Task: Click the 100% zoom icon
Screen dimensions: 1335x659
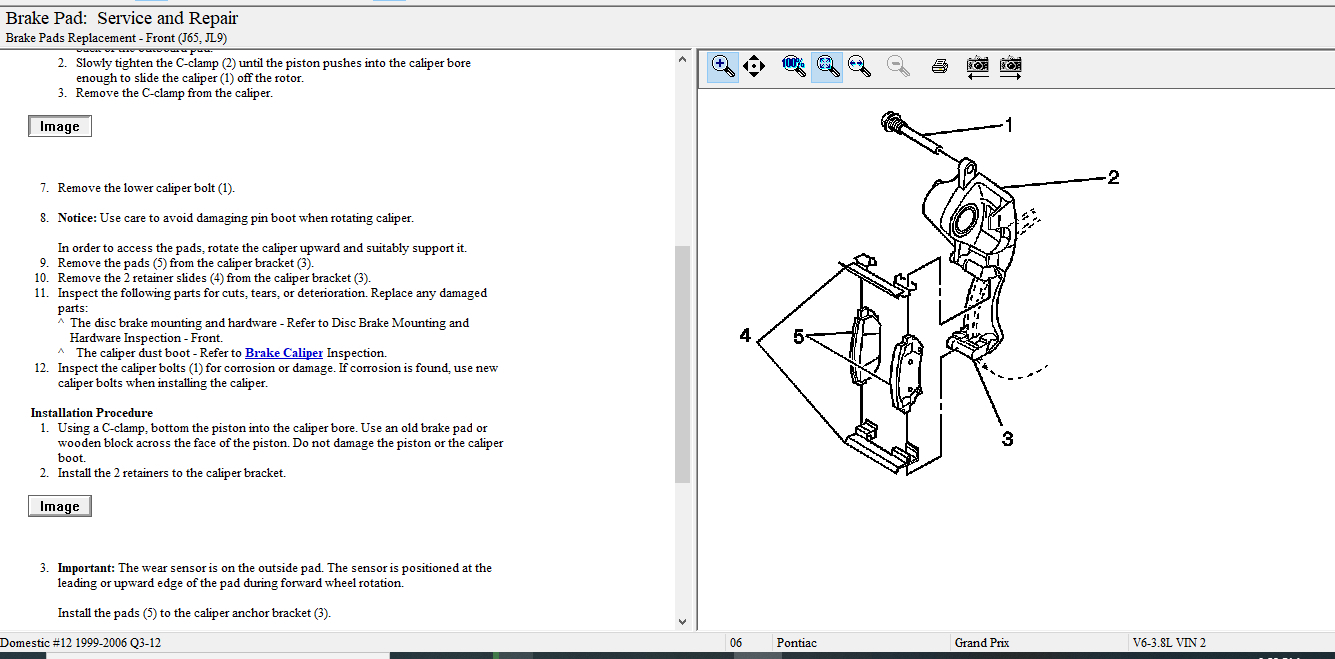Action: (794, 67)
